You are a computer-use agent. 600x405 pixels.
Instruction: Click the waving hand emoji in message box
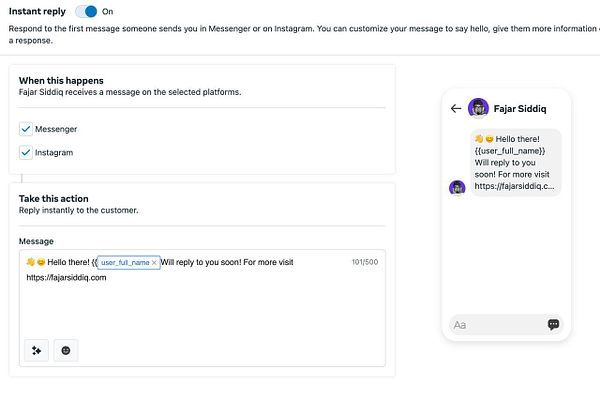[x=31, y=262]
